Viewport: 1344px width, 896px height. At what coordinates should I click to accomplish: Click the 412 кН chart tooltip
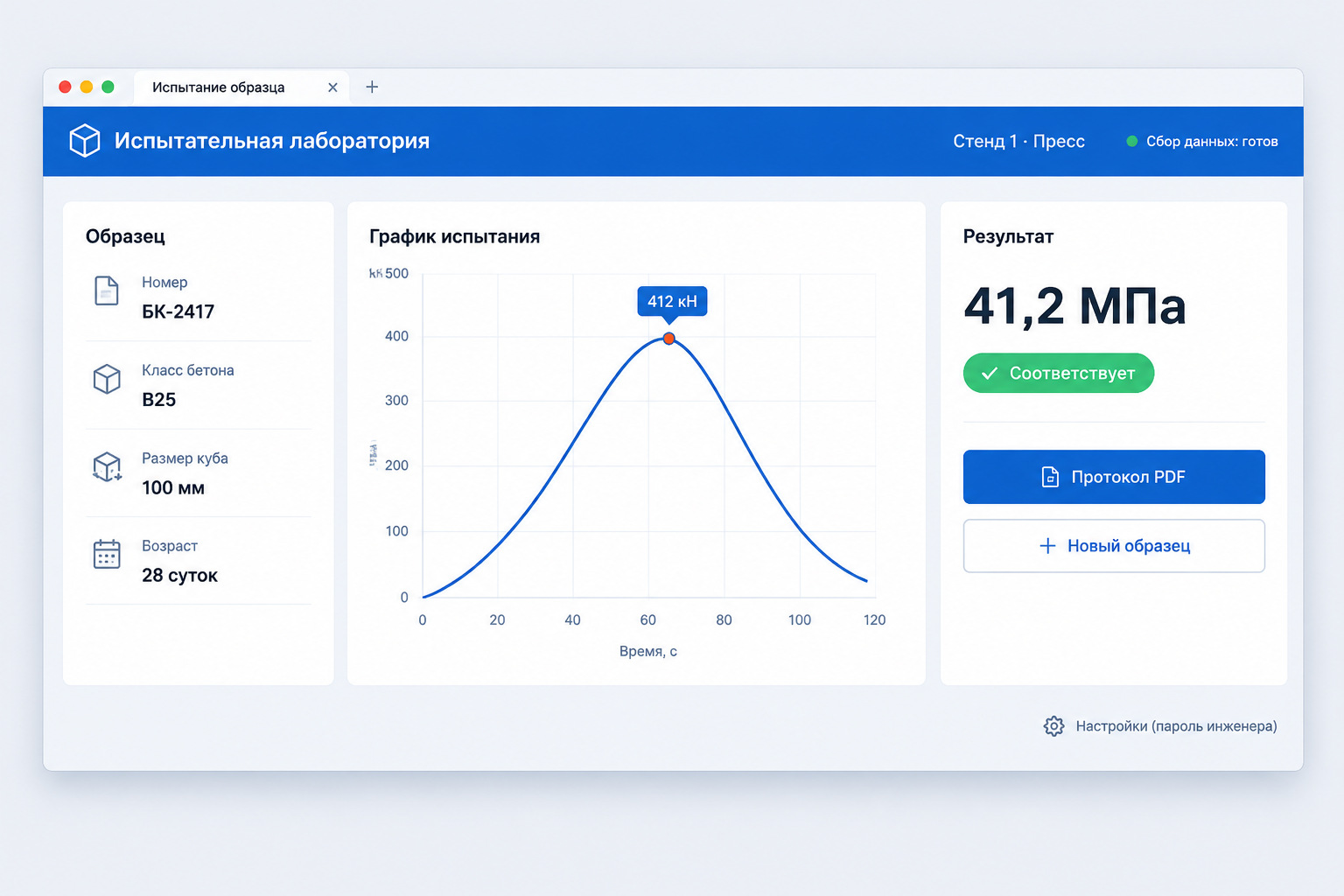[x=672, y=302]
